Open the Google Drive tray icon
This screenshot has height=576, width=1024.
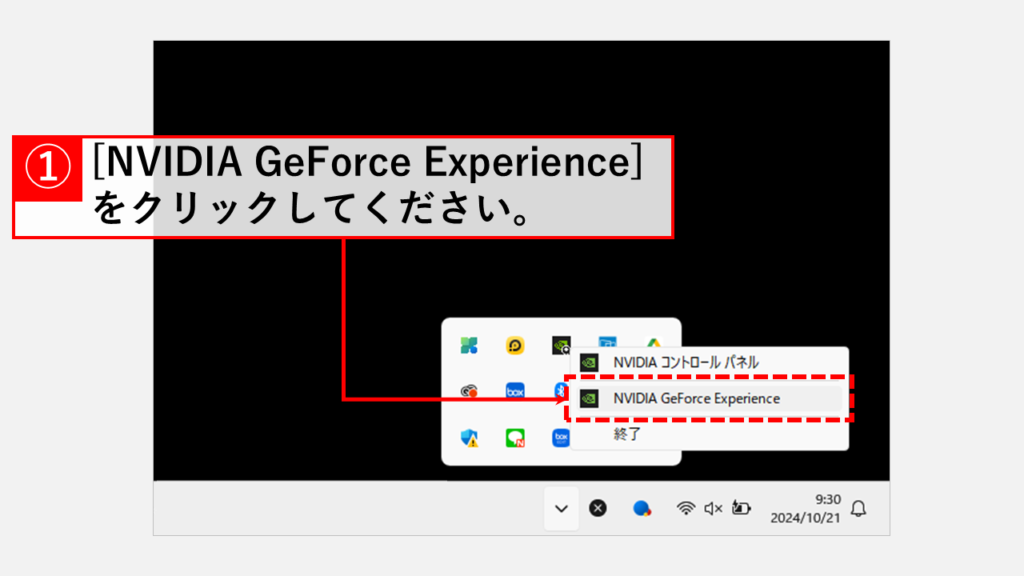[654, 345]
